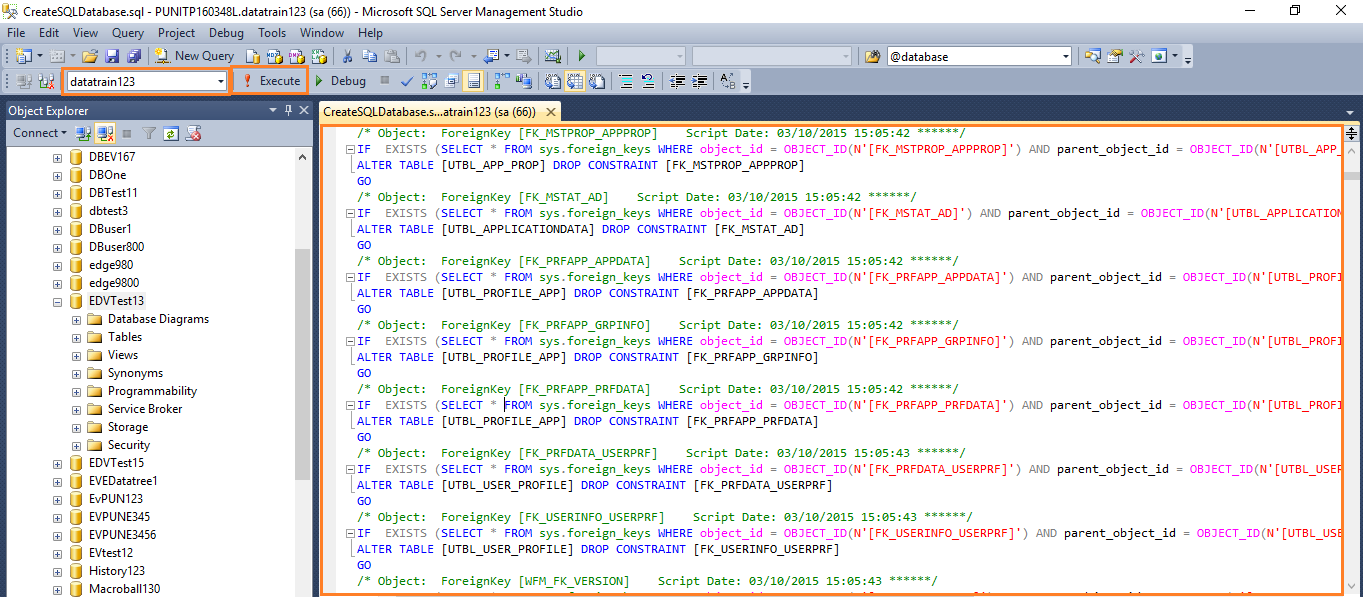
Task: Toggle Object Explorer auto-hide pin
Action: (x=288, y=110)
